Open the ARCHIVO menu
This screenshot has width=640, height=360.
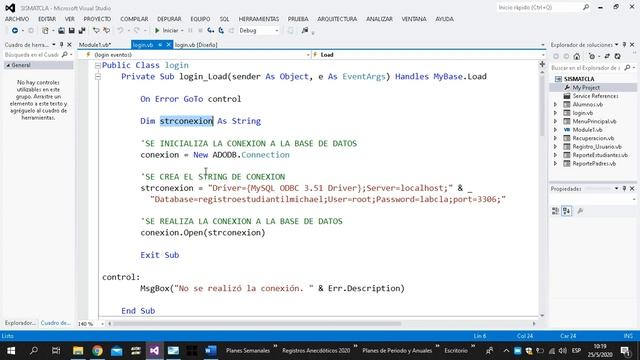click(17, 19)
